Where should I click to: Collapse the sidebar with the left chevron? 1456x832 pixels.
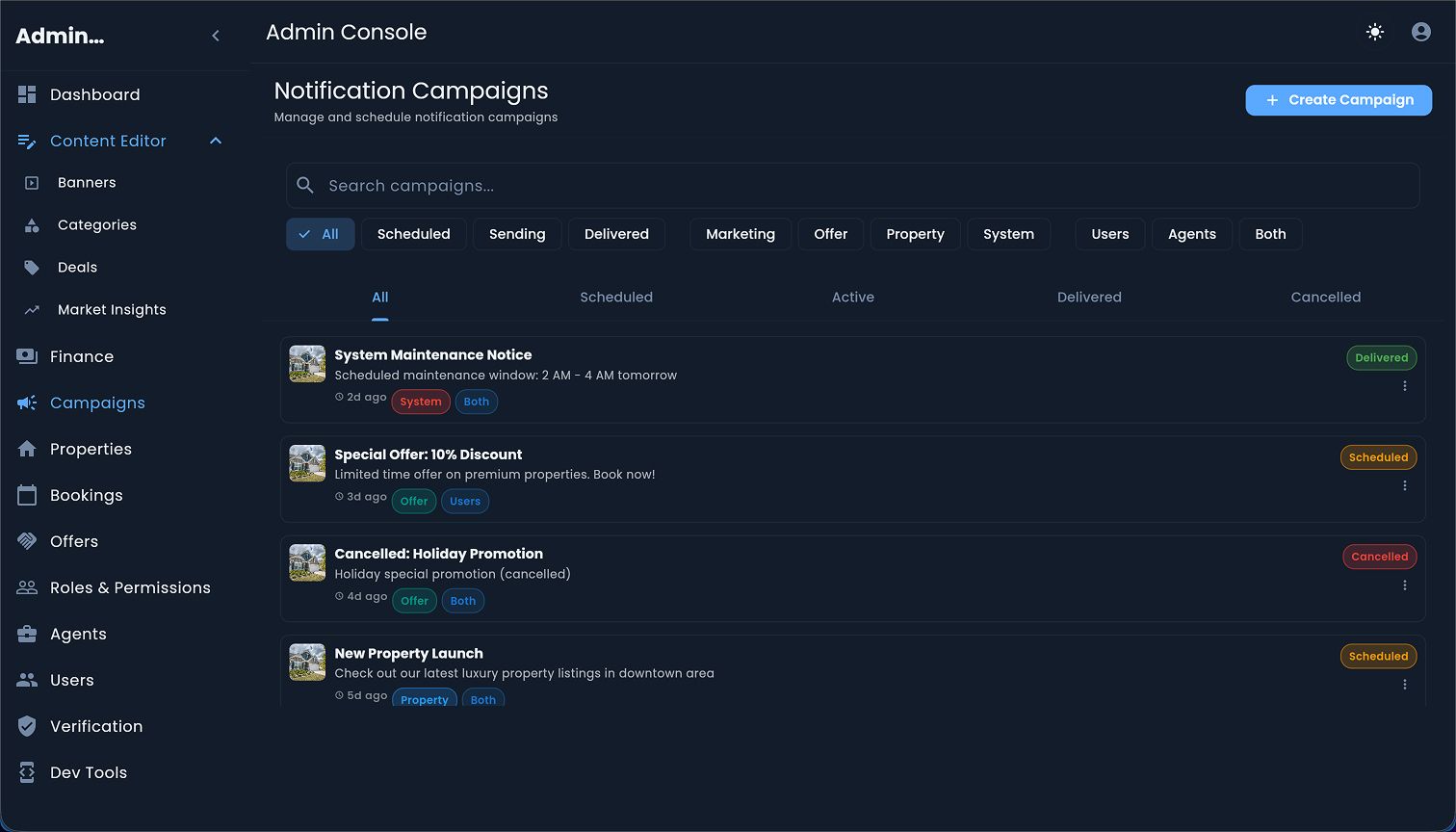point(216,36)
